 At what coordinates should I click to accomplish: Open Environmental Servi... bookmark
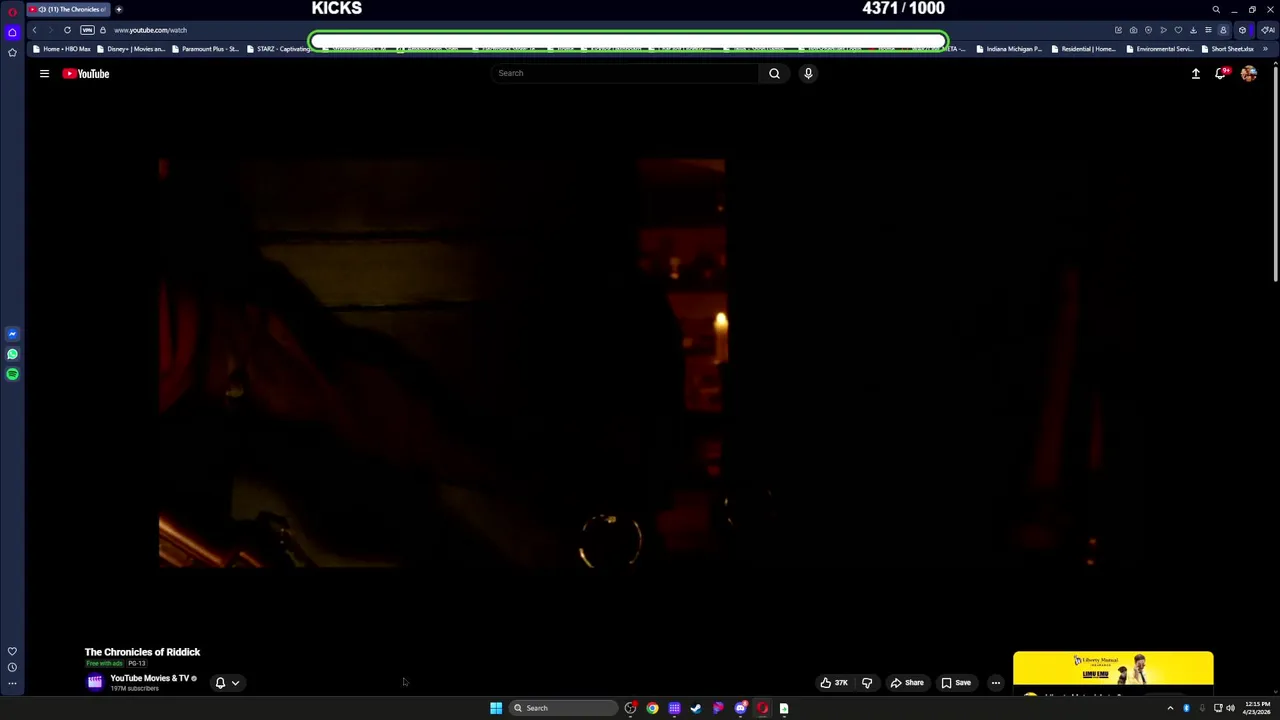point(1160,49)
